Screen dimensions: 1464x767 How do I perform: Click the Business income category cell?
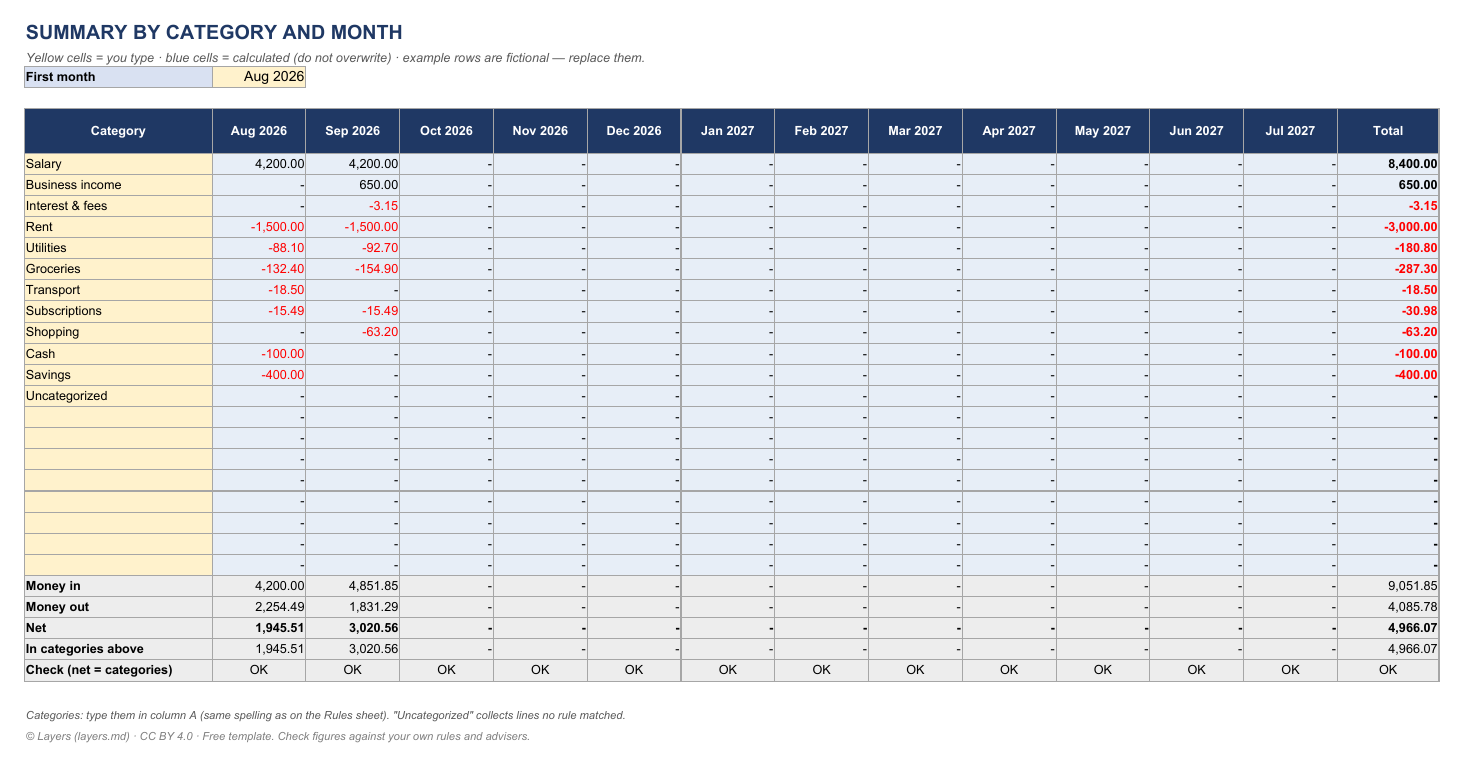[x=119, y=185]
